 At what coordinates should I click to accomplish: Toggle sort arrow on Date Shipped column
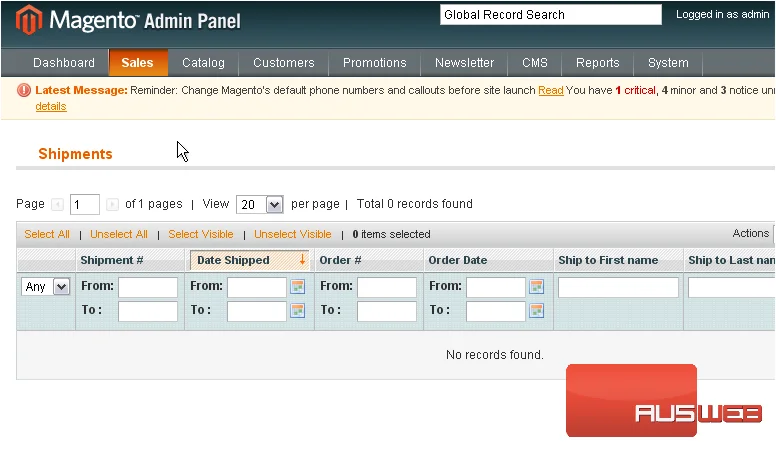[x=302, y=259]
